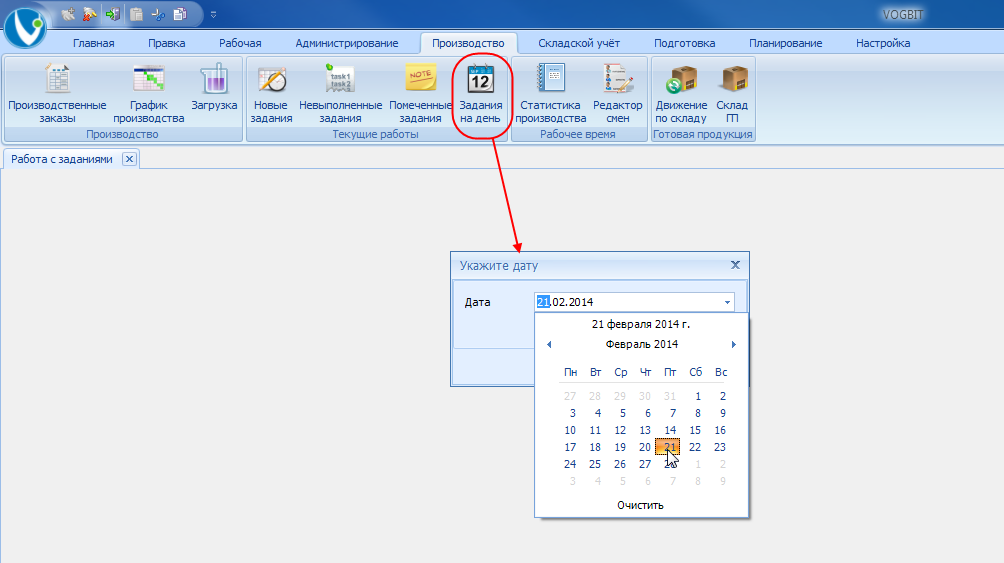The height and width of the screenshot is (563, 1004).
Task: Open Невыполненные задания
Action: click(x=341, y=93)
